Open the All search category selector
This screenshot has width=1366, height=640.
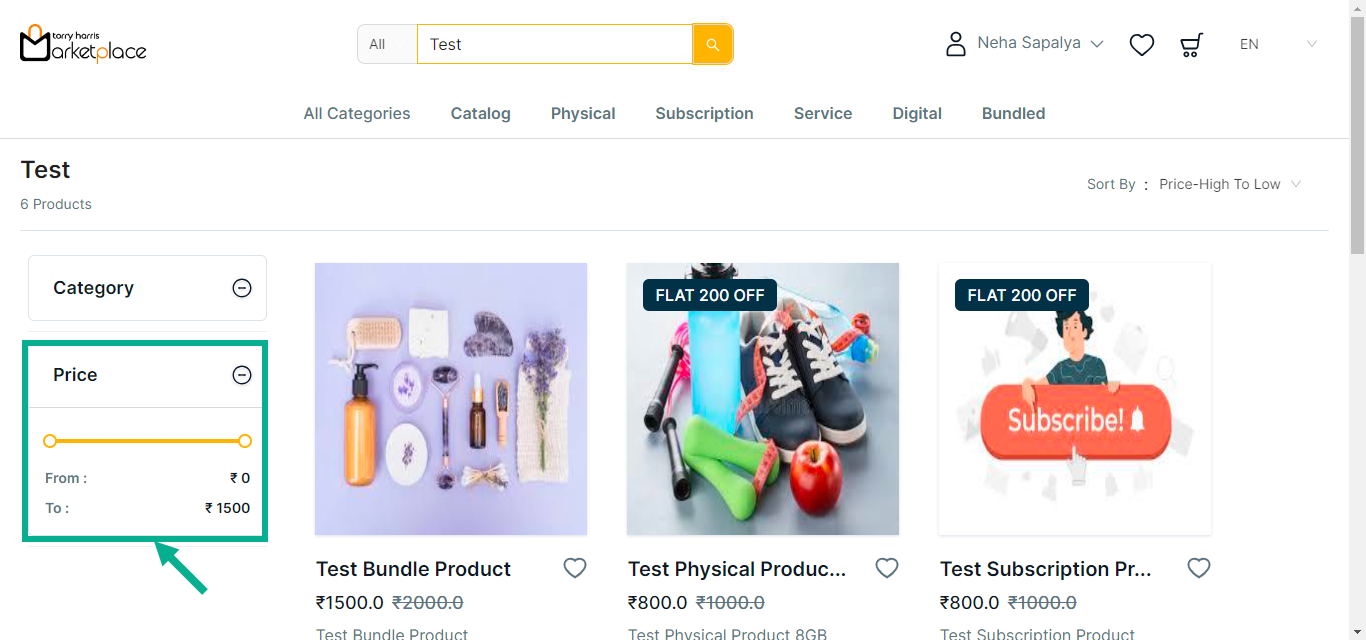click(387, 44)
